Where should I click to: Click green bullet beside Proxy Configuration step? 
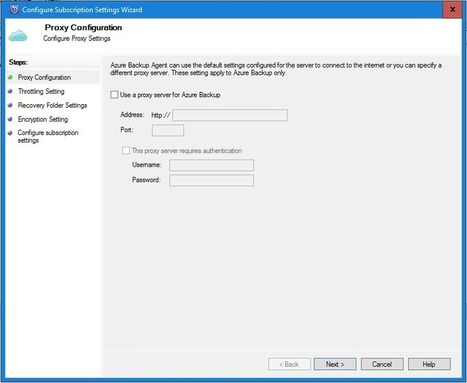point(10,77)
